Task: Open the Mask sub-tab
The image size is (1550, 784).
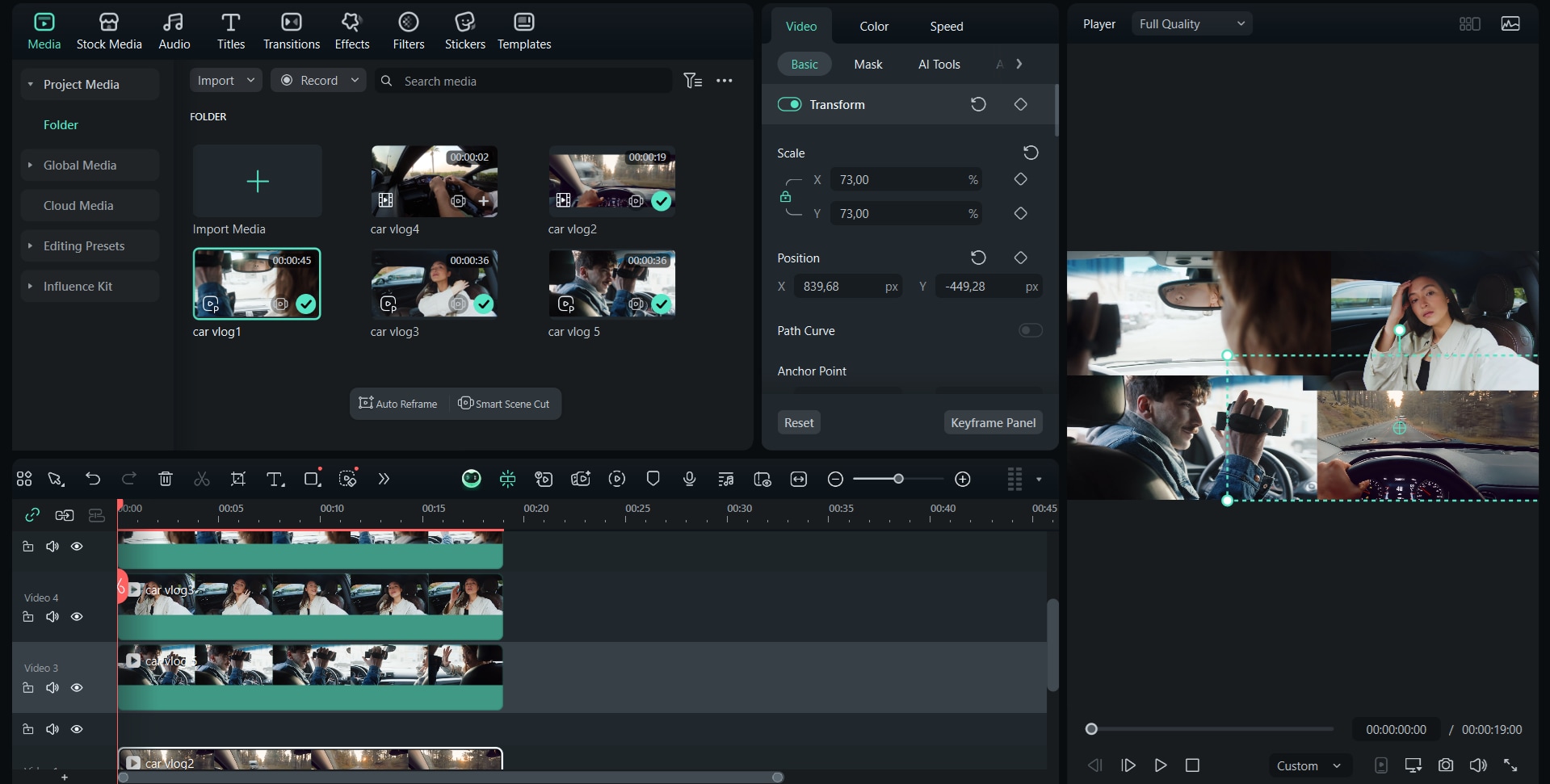Action: [x=868, y=64]
